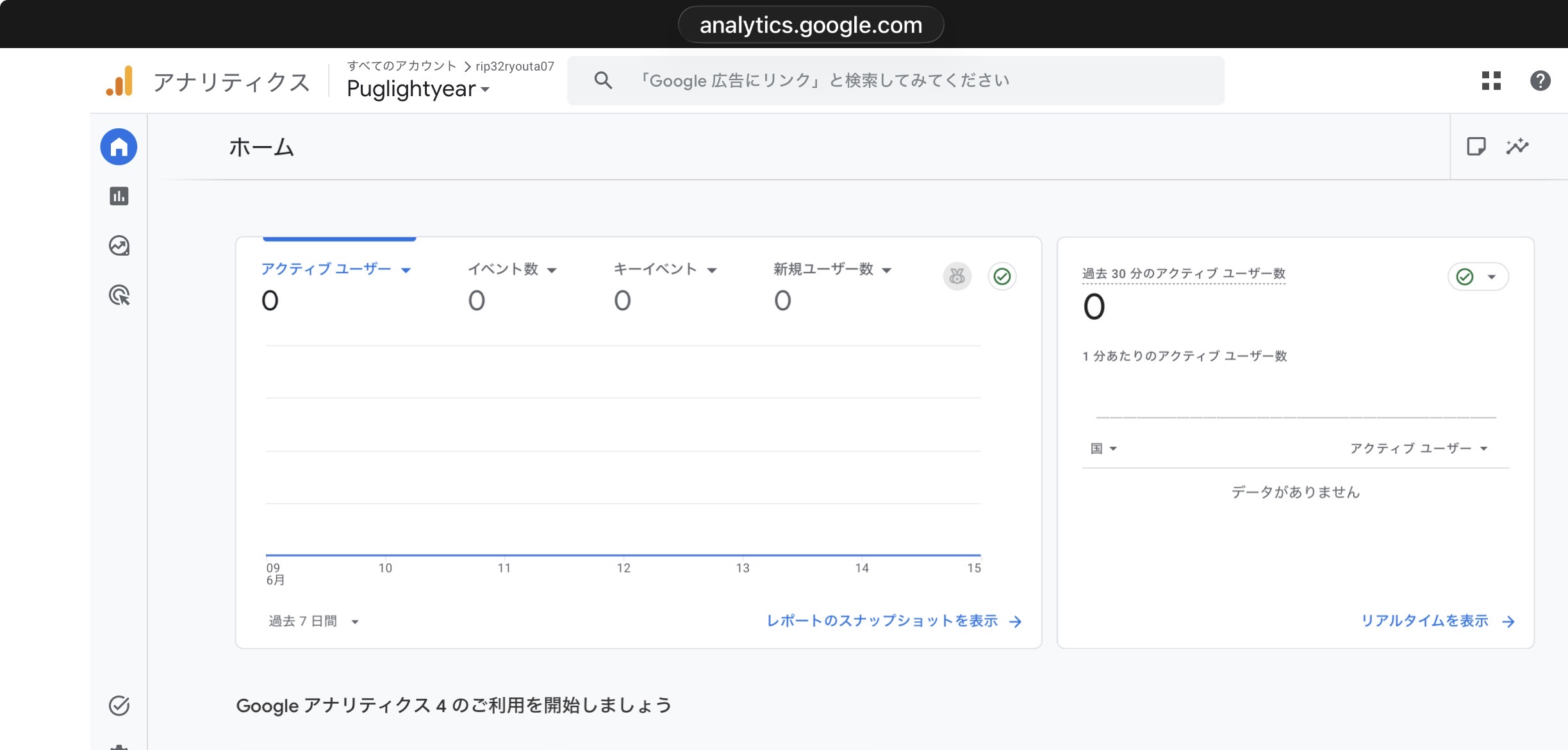Click the レポートのスナップショットを表示 link

pos(894,621)
